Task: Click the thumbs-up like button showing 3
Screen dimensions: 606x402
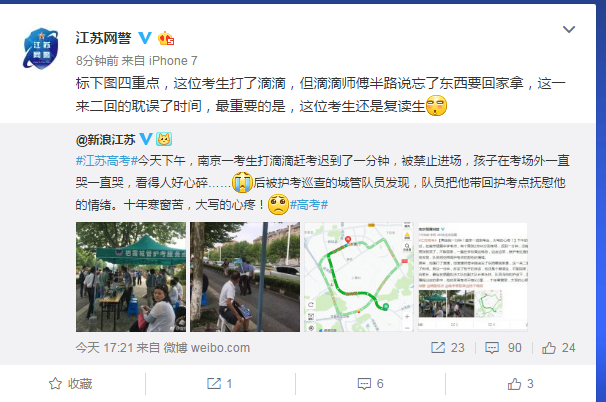Action: click(x=520, y=383)
